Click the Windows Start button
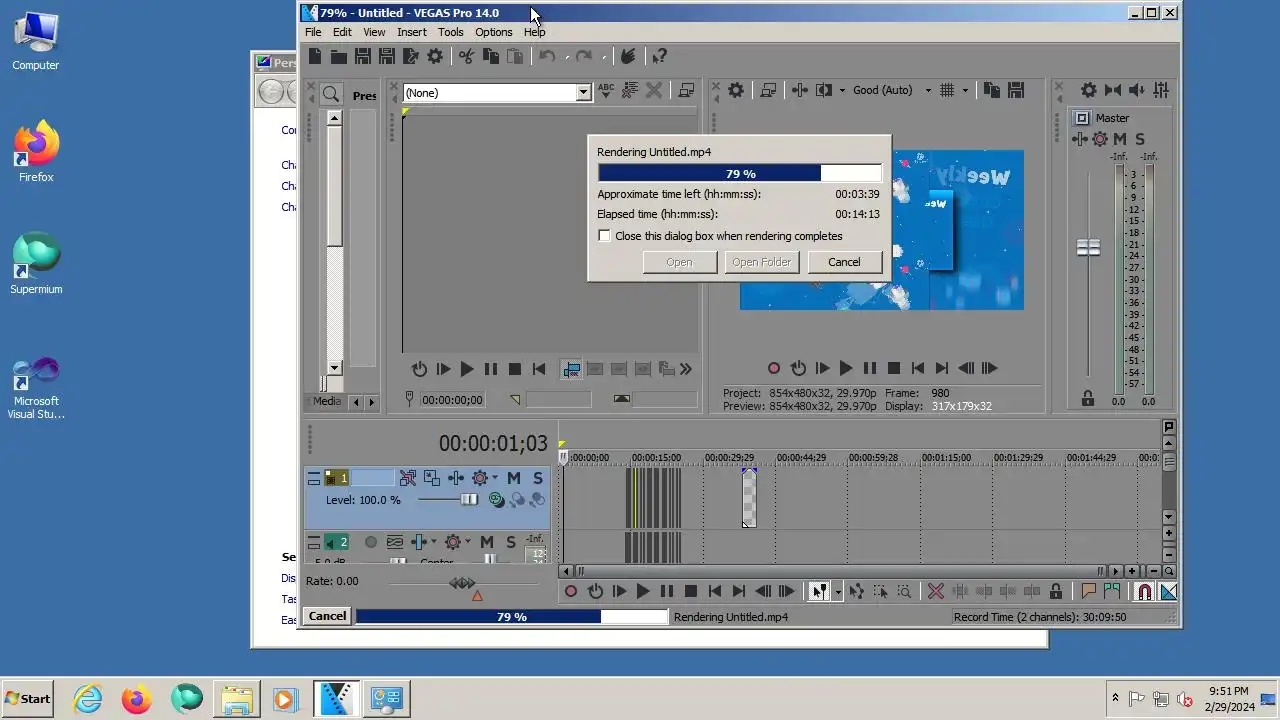This screenshot has height=720, width=1280. pos(28,698)
